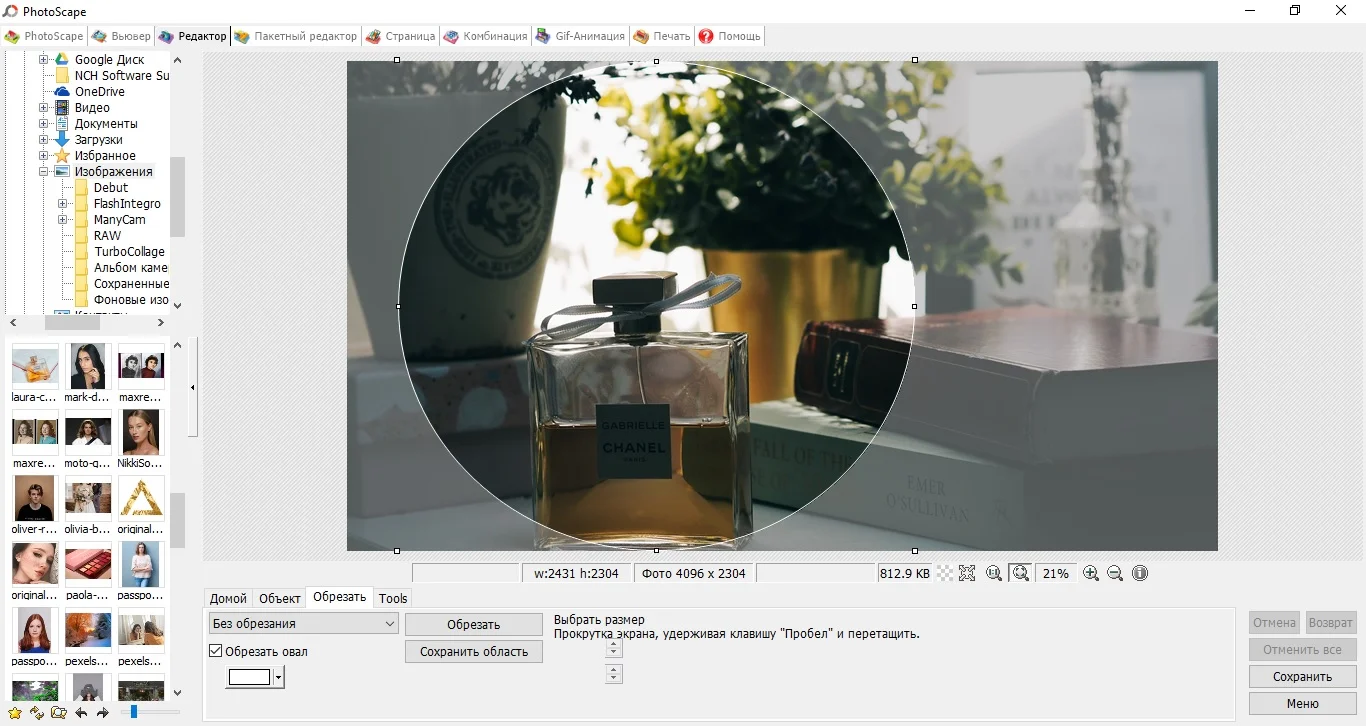Expand the ManyCam folder node
Image resolution: width=1366 pixels, height=726 pixels.
(62, 220)
